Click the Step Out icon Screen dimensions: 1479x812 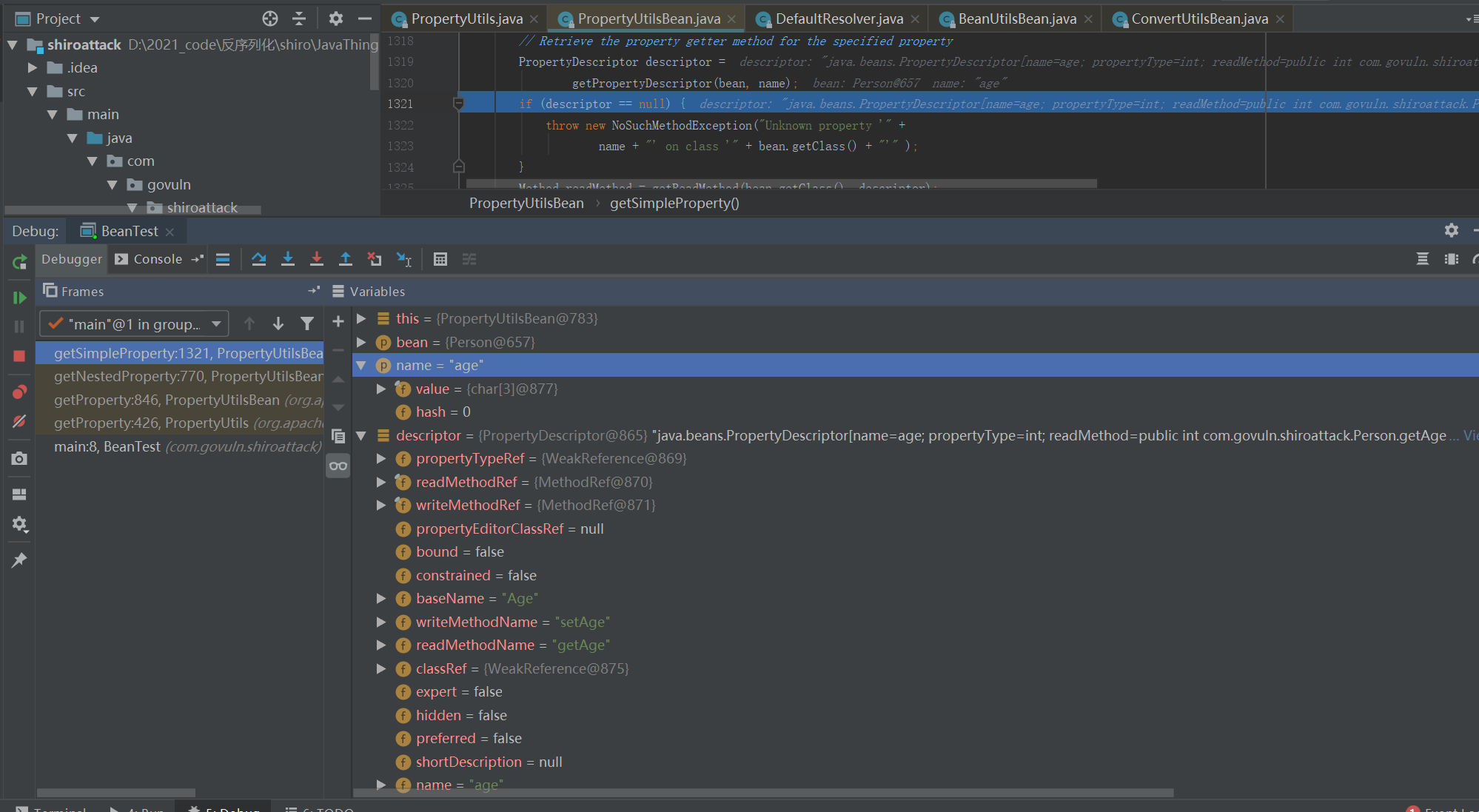346,259
